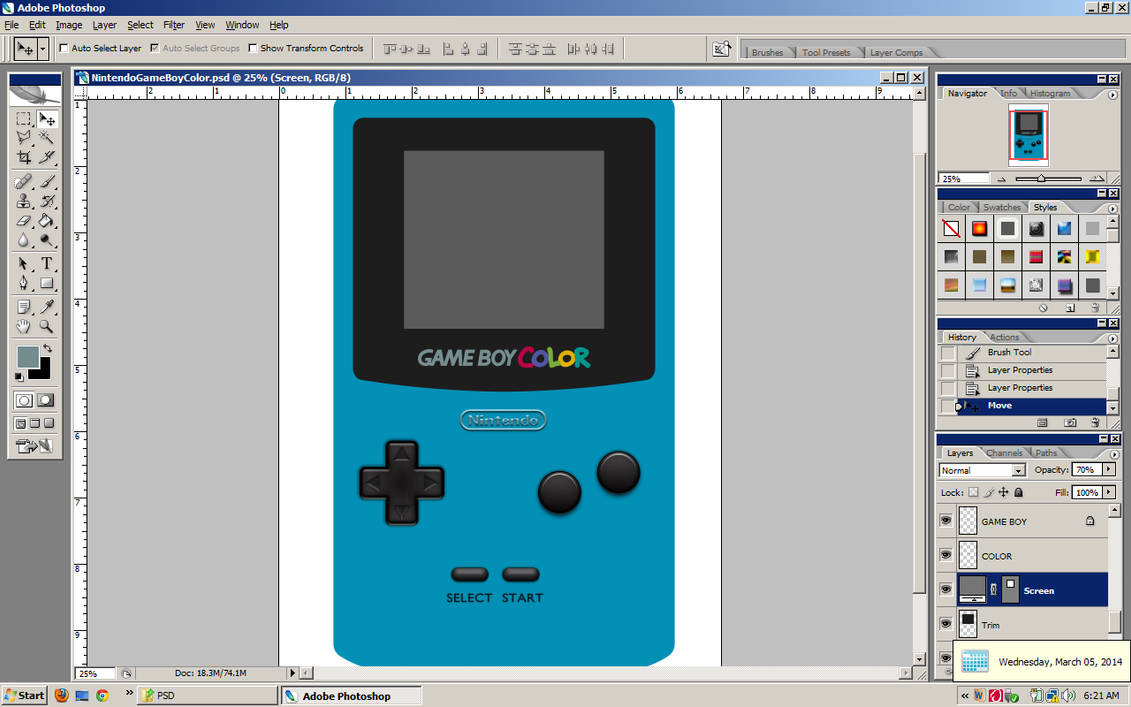Hide the COLOR layer
This screenshot has width=1131, height=707.
coord(946,555)
